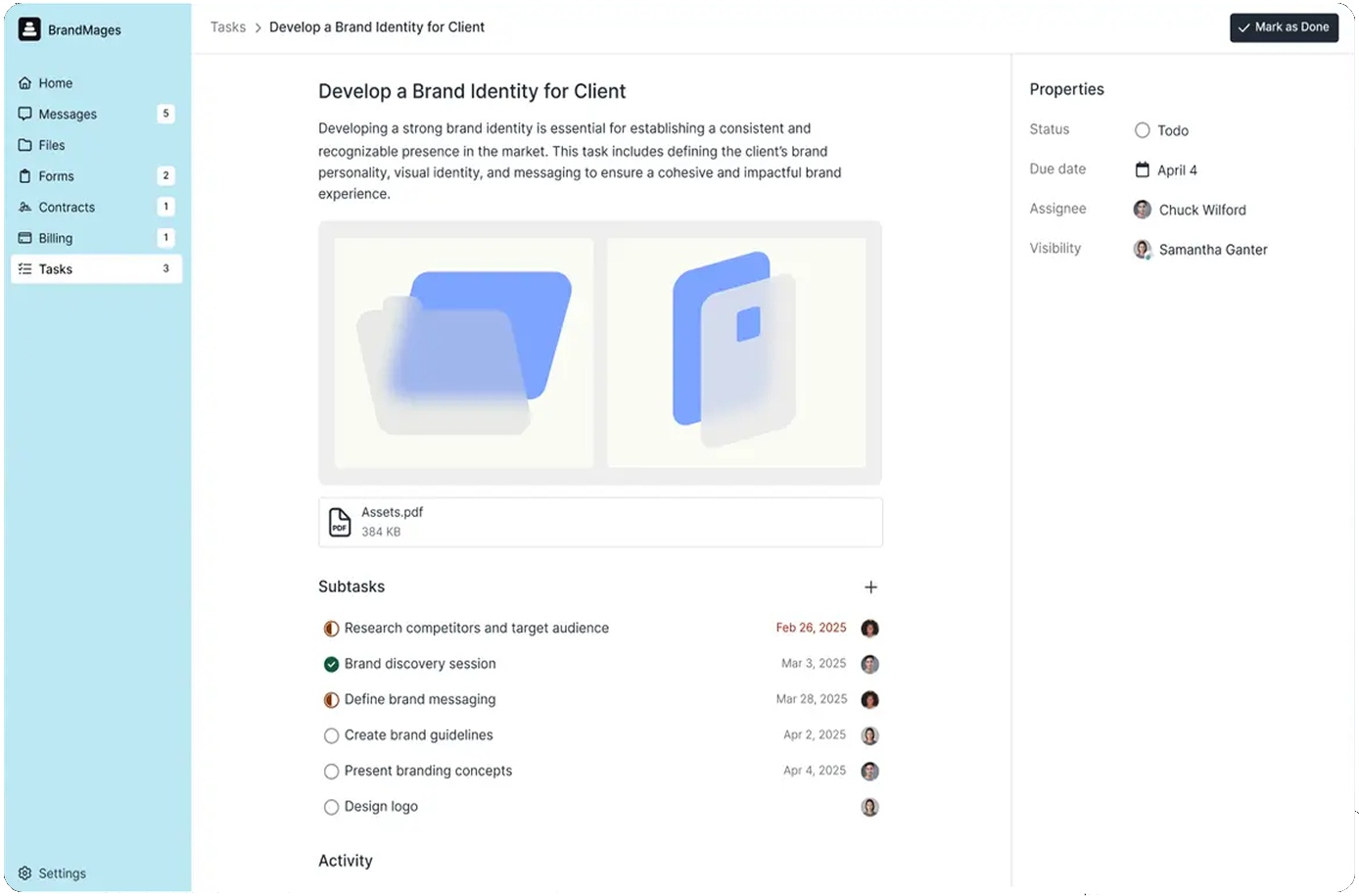
Task: Click the Subtasks section heading
Action: click(x=351, y=587)
